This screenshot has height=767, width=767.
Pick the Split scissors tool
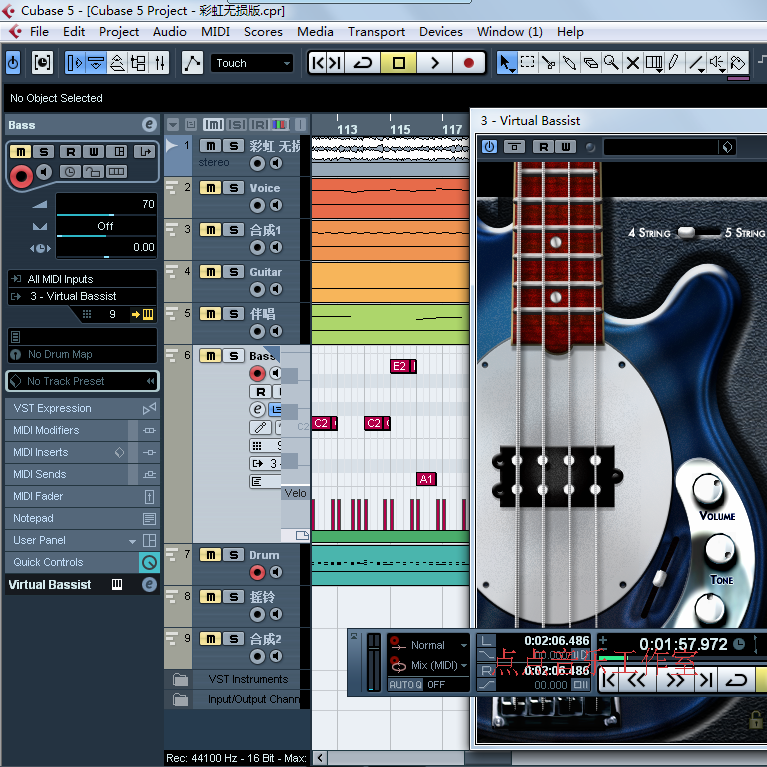[548, 63]
